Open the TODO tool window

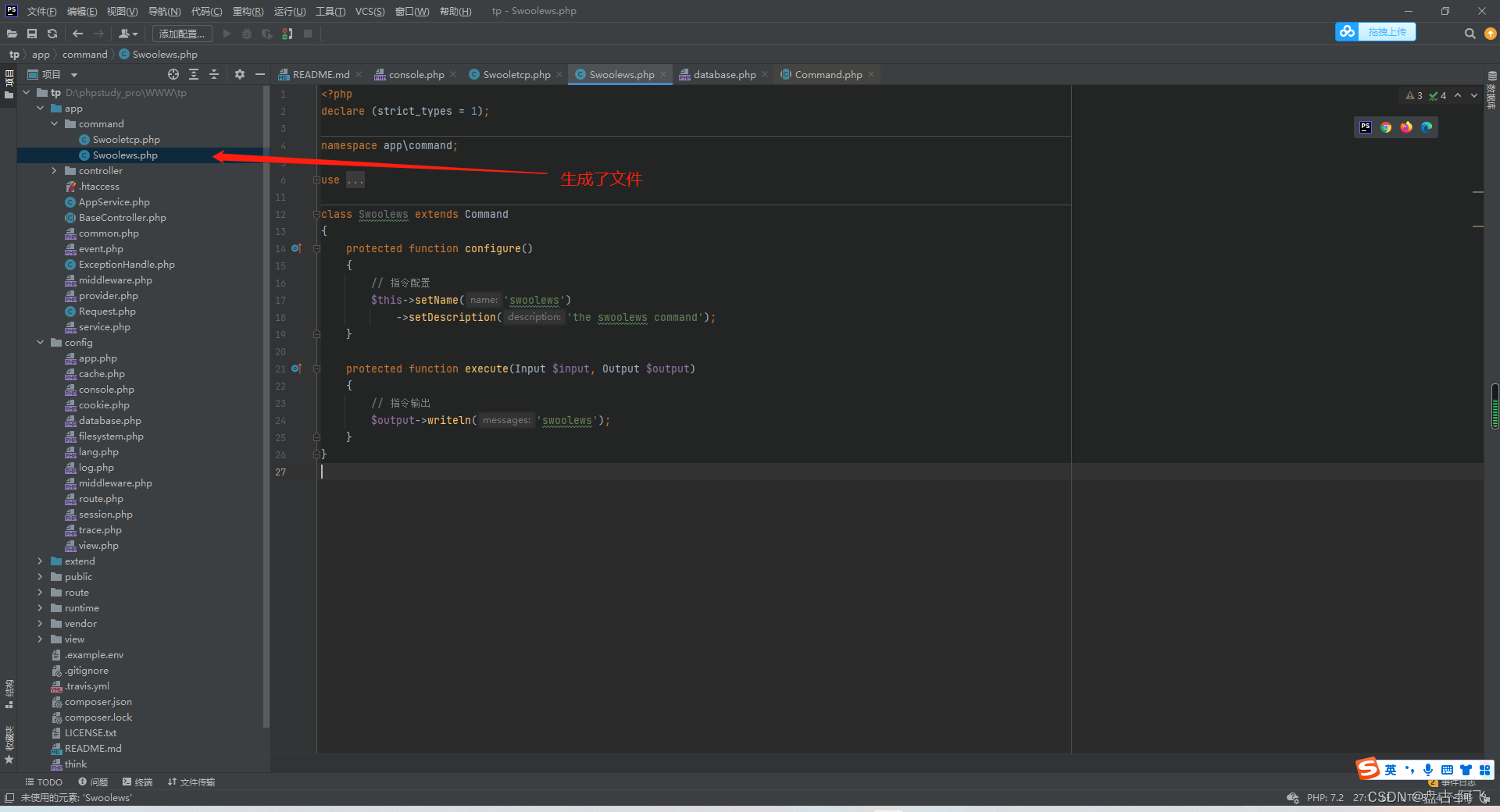(x=44, y=782)
